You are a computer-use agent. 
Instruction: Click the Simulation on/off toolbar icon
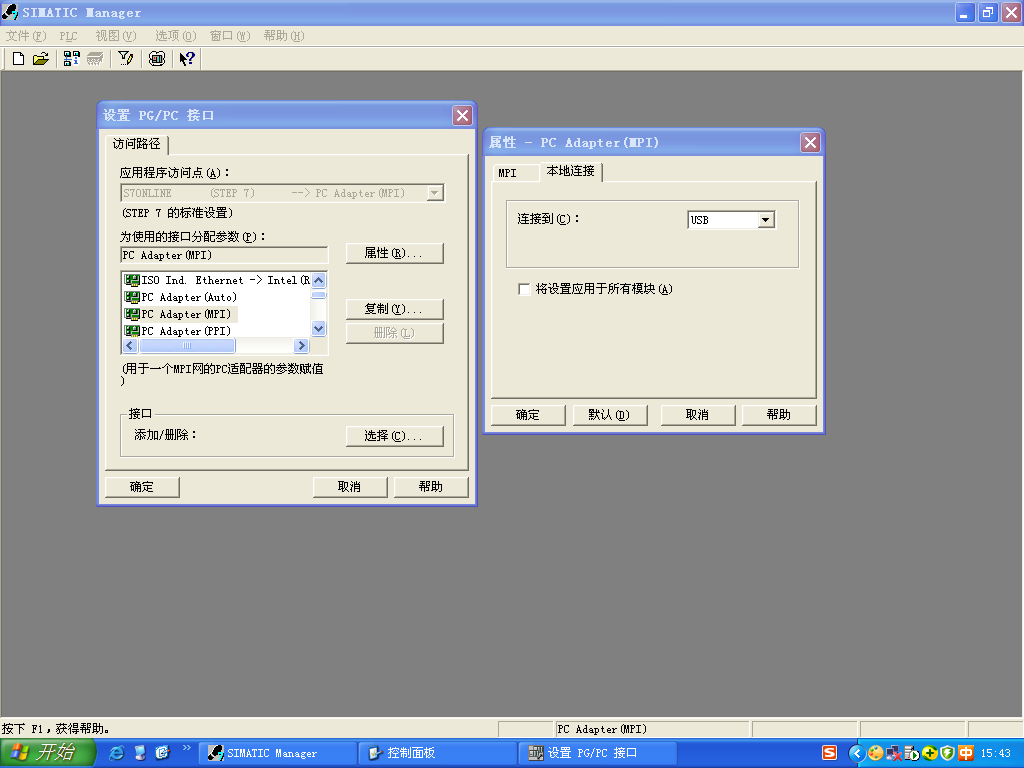pyautogui.click(x=157, y=59)
